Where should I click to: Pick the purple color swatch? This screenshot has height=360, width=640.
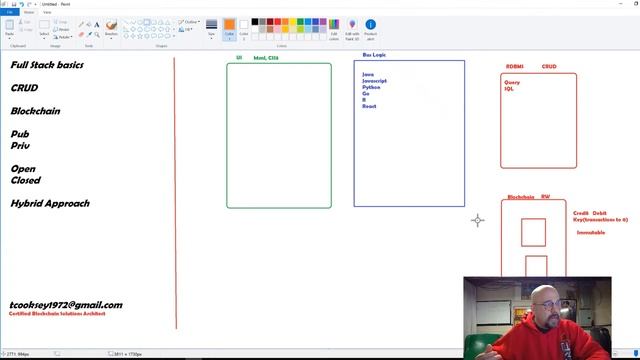(x=323, y=22)
